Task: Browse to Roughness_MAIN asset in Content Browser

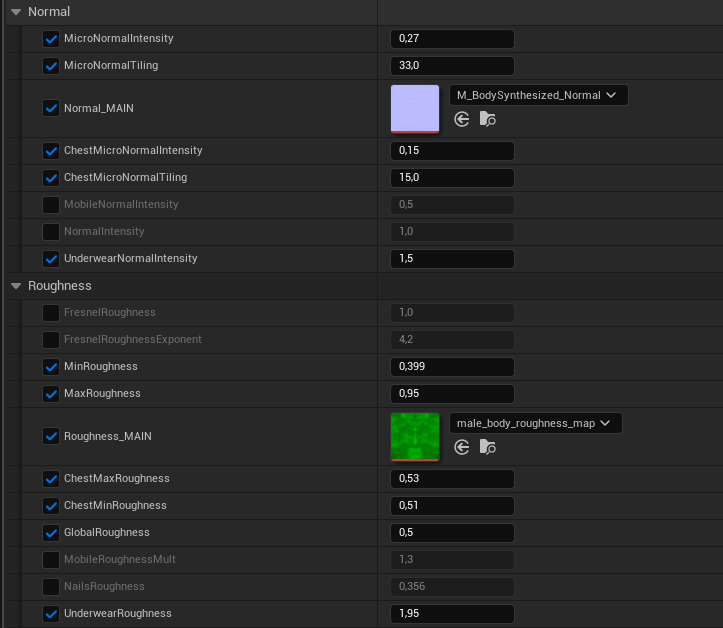Action: (487, 447)
